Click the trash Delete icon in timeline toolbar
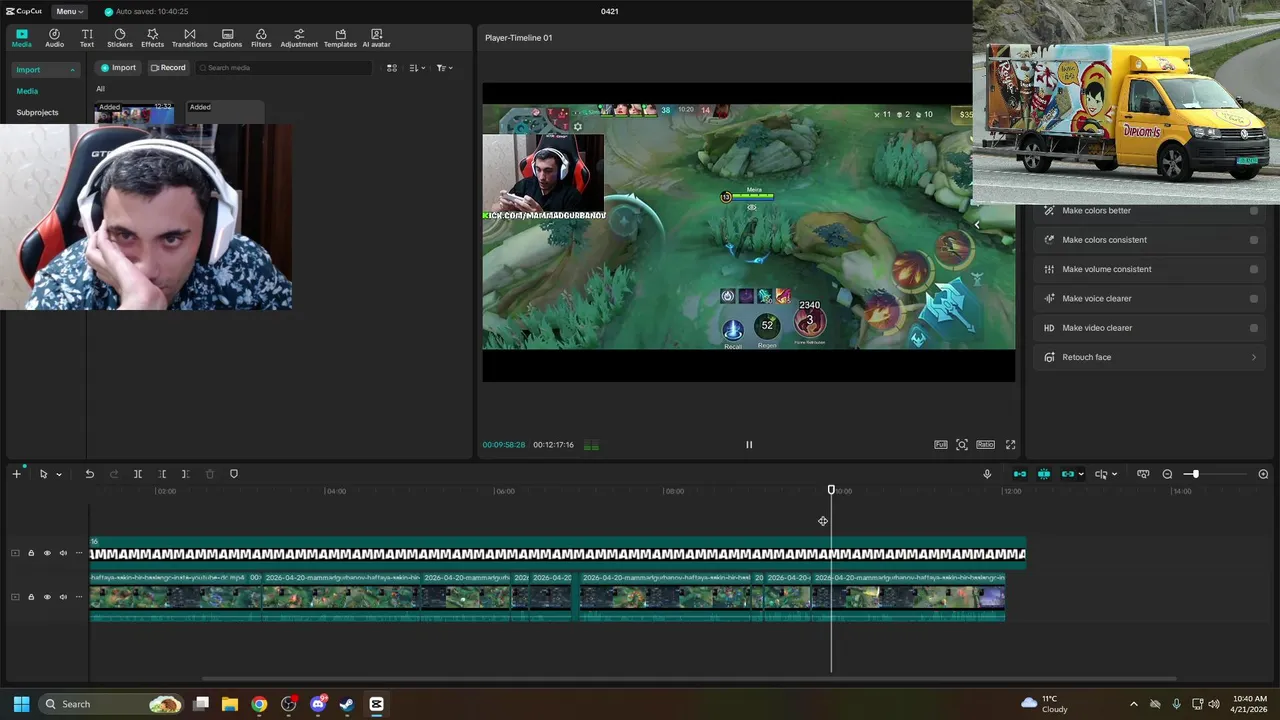This screenshot has height=720, width=1280. tap(210, 474)
